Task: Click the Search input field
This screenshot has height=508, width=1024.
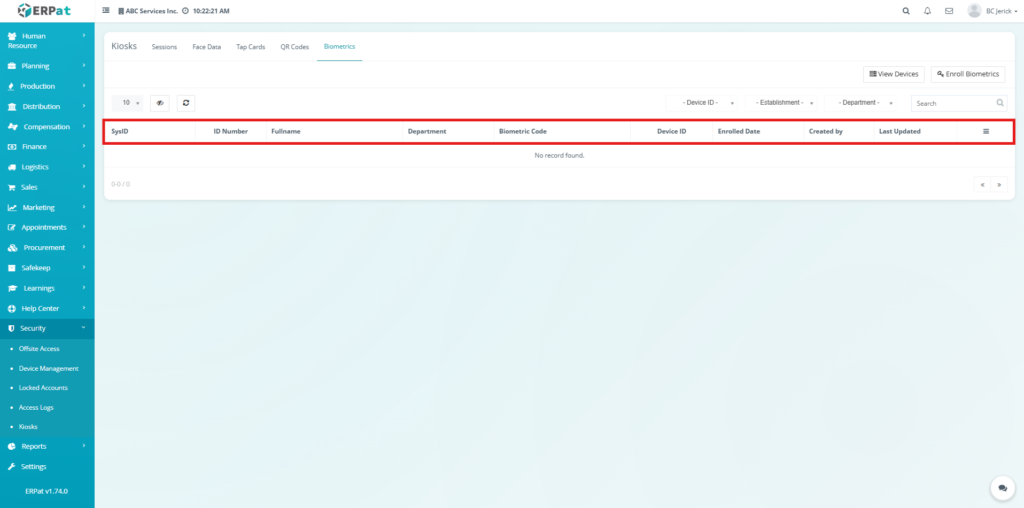Action: (953, 103)
